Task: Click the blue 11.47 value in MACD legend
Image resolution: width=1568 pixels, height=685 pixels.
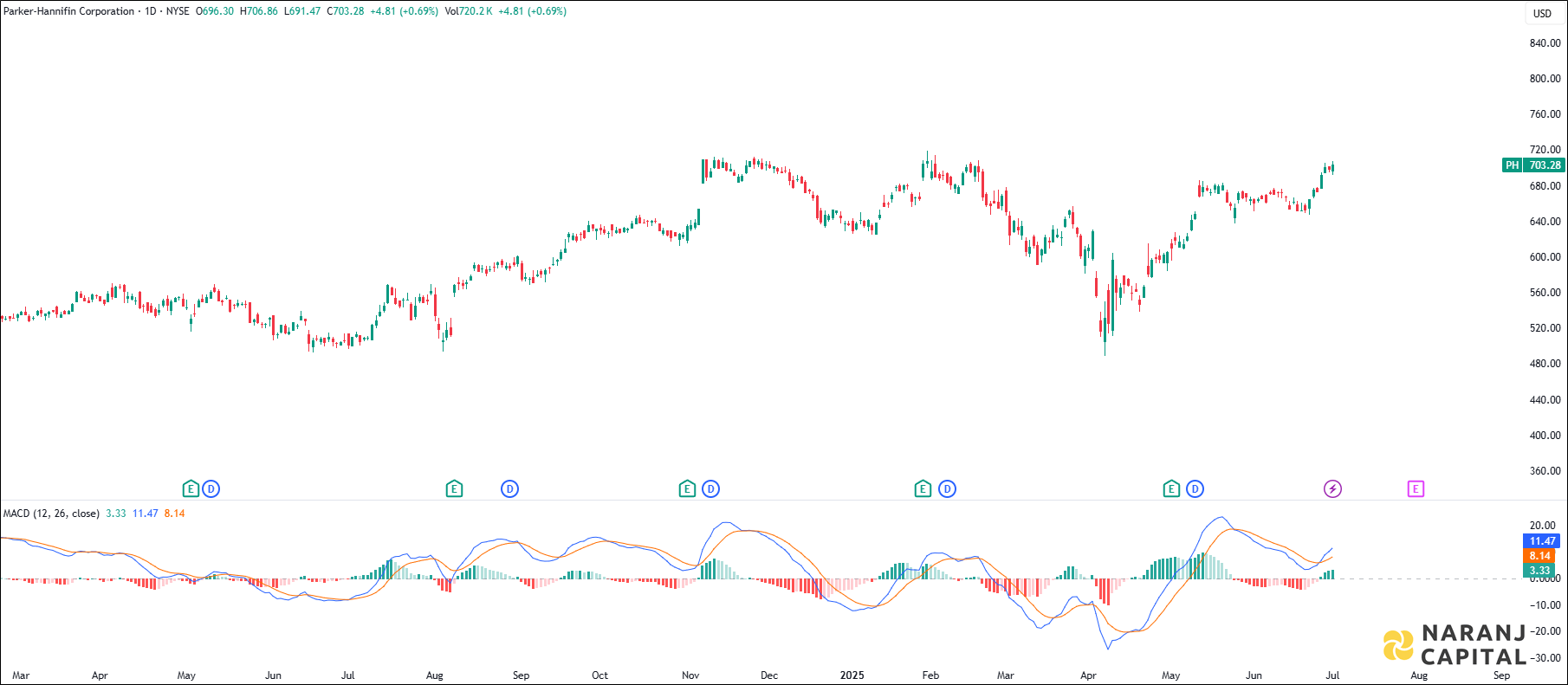Action: [146, 514]
